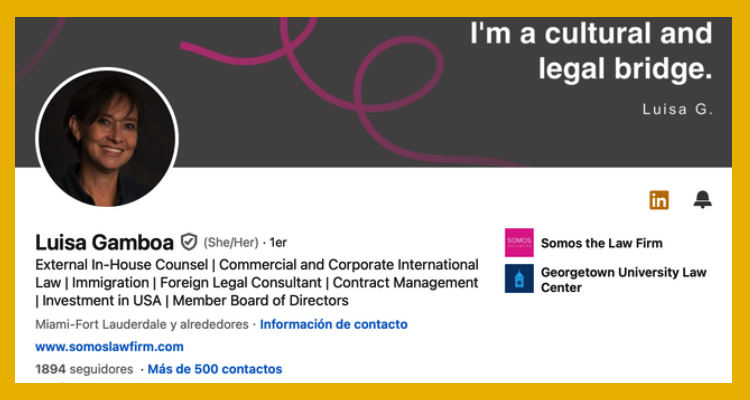Click the (She/Her) pronouns label
This screenshot has width=750, height=400.
[231, 243]
